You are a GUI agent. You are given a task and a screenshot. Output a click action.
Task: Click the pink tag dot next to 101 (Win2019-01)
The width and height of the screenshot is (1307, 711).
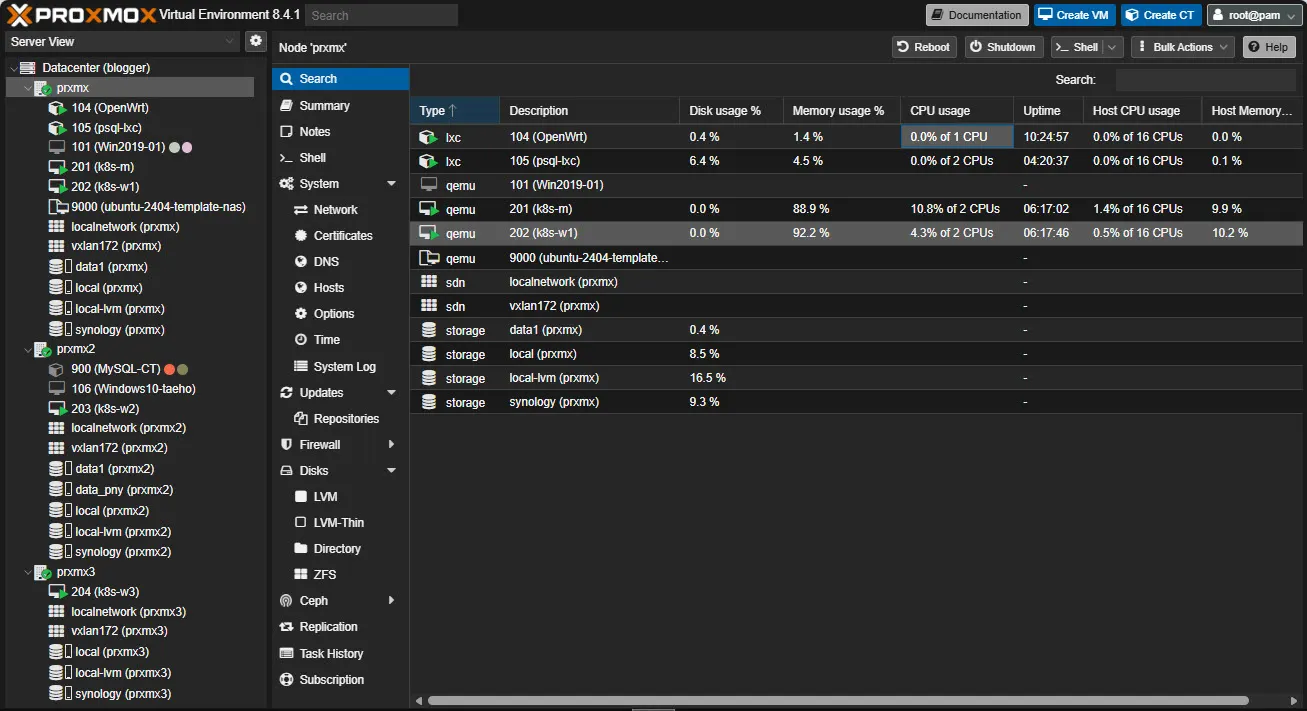187,148
